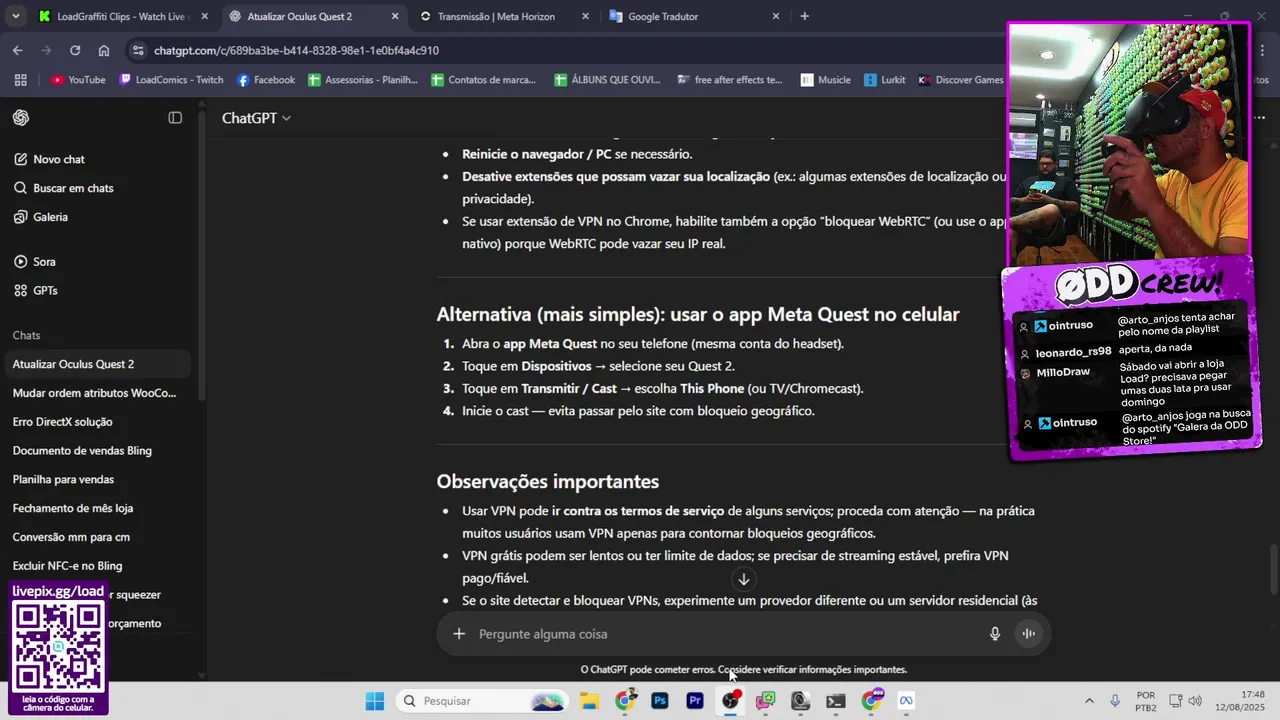Screen dimensions: 1280x720
Task: Open the Windows Start menu
Action: (374, 701)
